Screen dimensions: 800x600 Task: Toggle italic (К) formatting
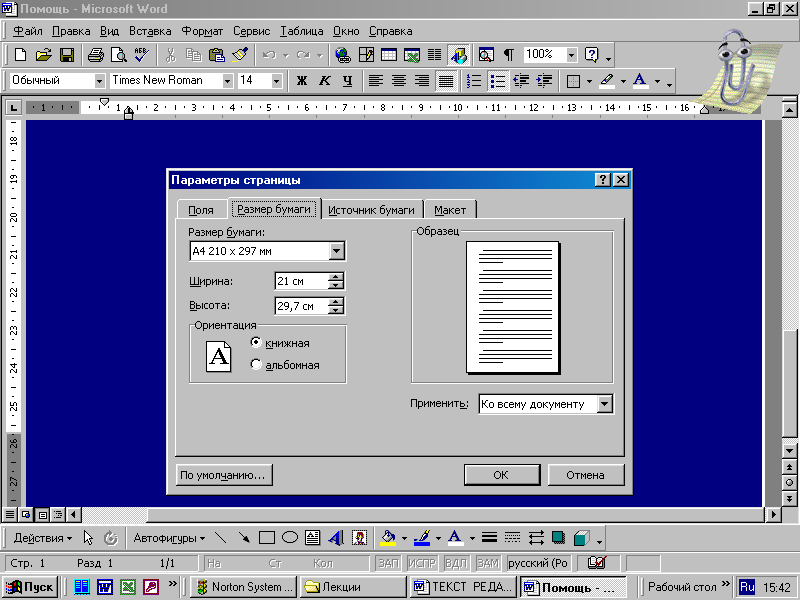click(324, 81)
